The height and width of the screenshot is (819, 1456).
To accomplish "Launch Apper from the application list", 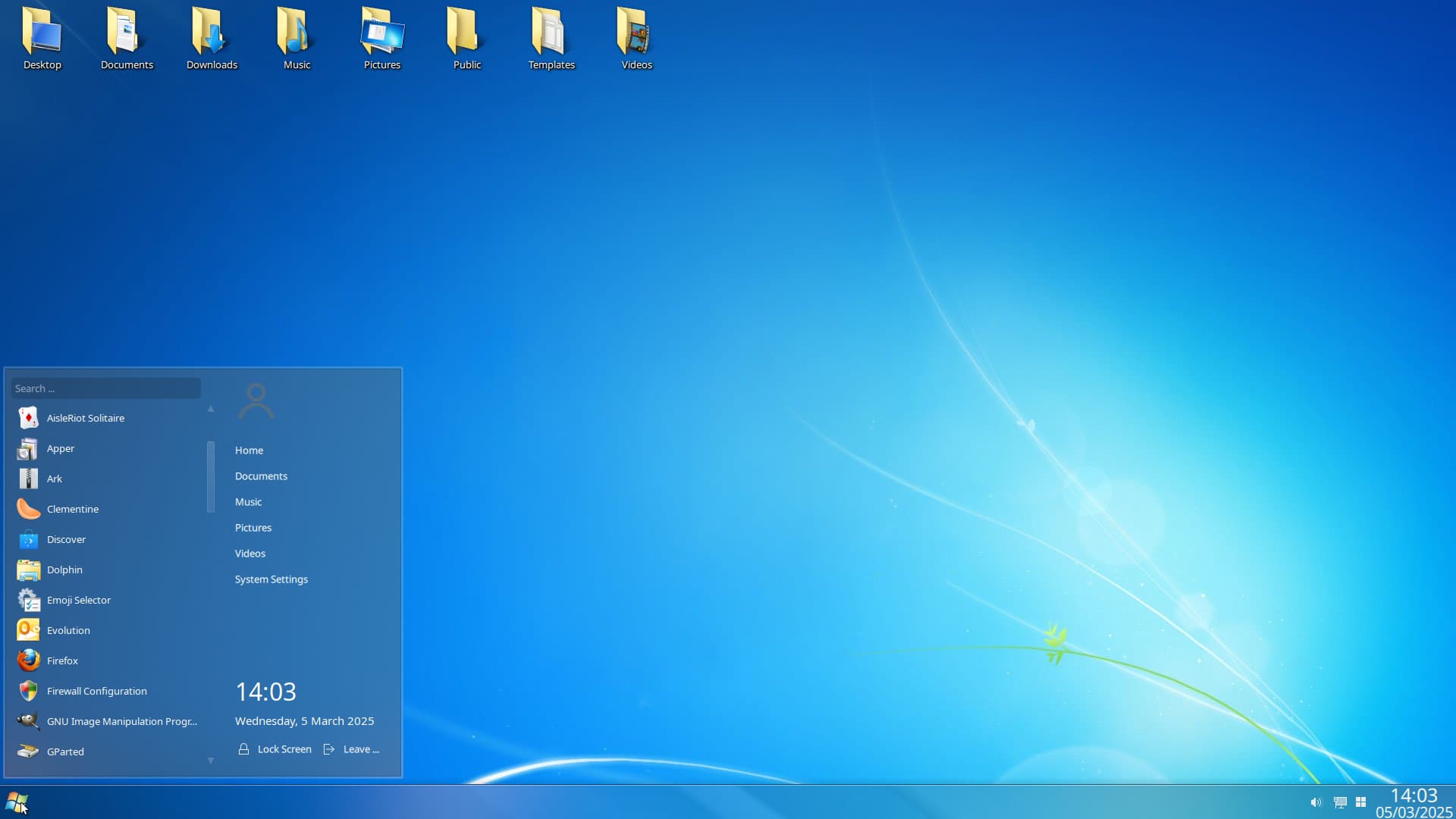I will (x=28, y=448).
